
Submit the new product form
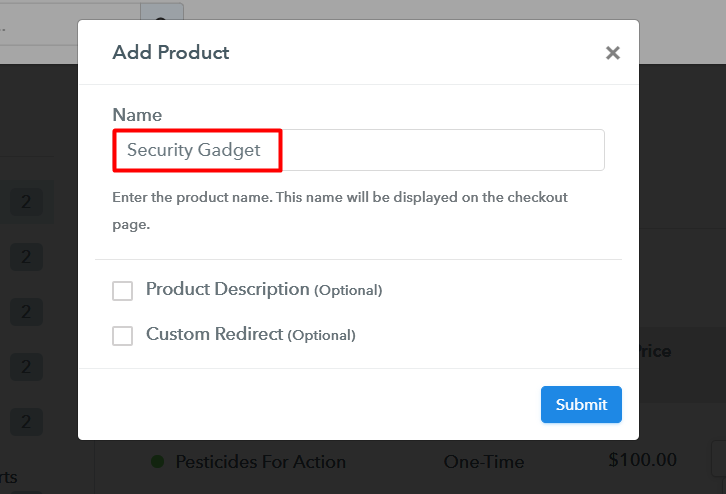tap(581, 405)
